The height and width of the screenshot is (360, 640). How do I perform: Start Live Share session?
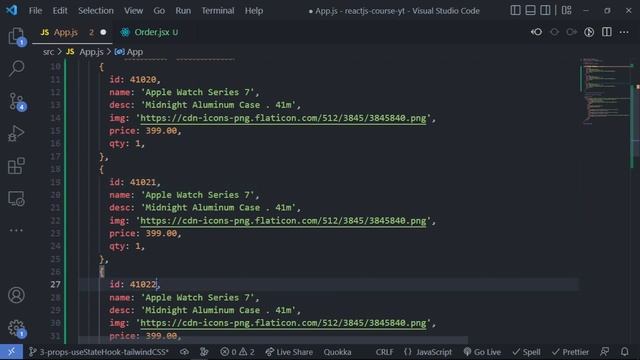(289, 352)
